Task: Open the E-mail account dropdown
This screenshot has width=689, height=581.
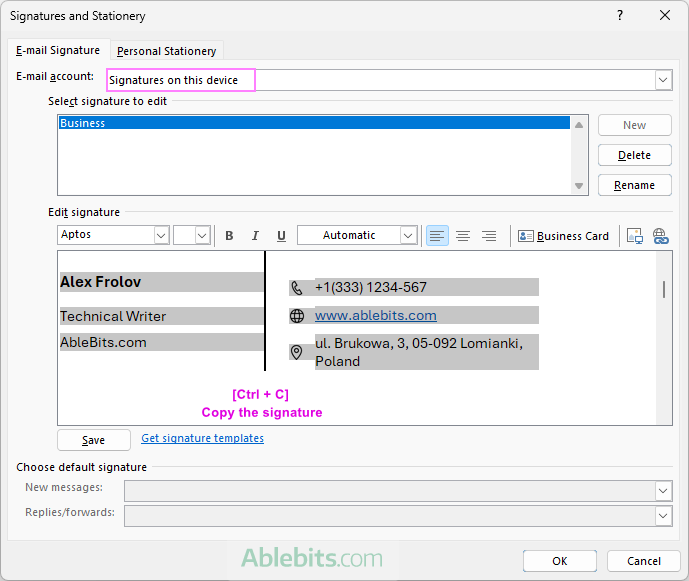Action: pyautogui.click(x=664, y=80)
